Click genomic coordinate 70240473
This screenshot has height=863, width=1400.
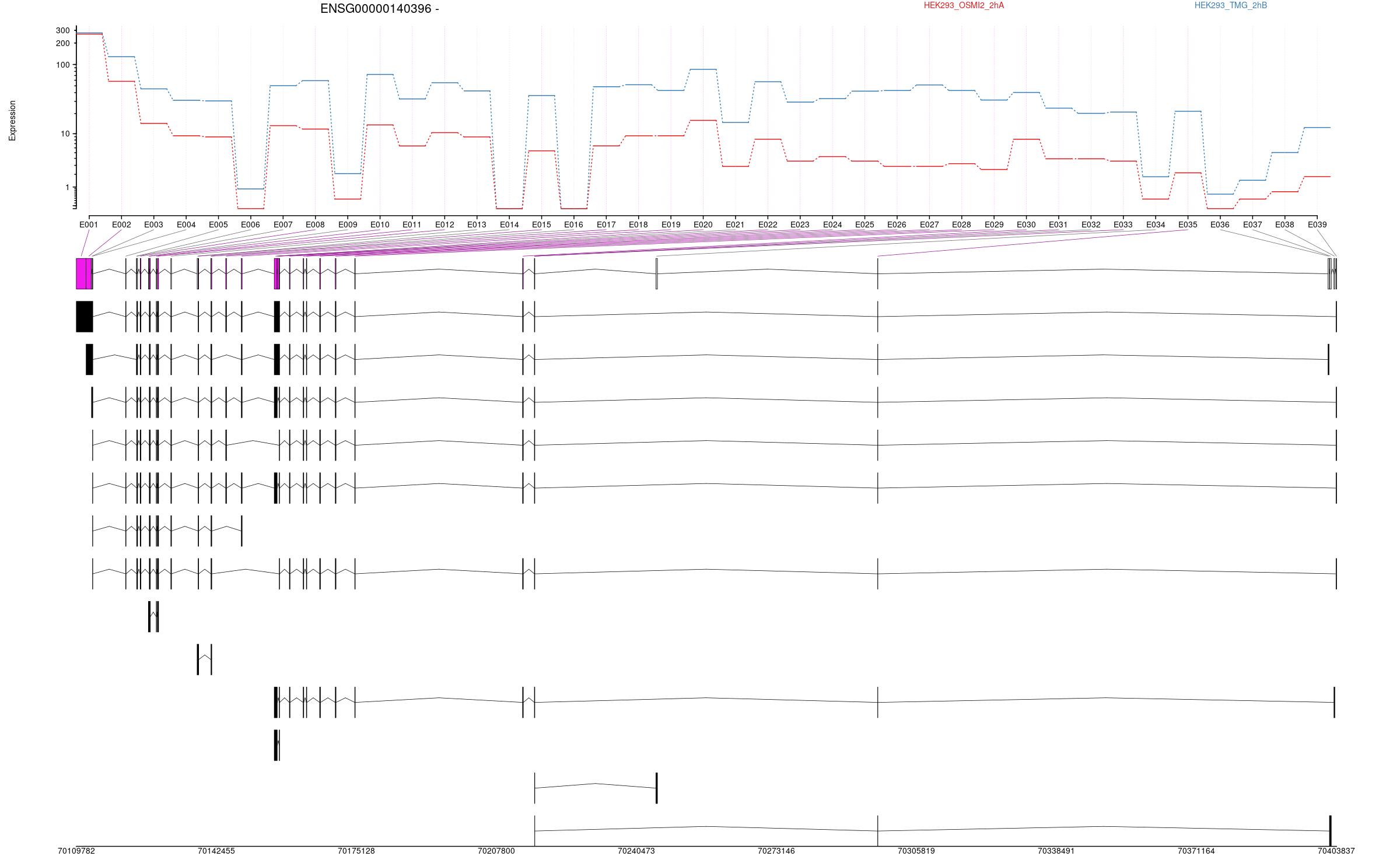[x=636, y=851]
